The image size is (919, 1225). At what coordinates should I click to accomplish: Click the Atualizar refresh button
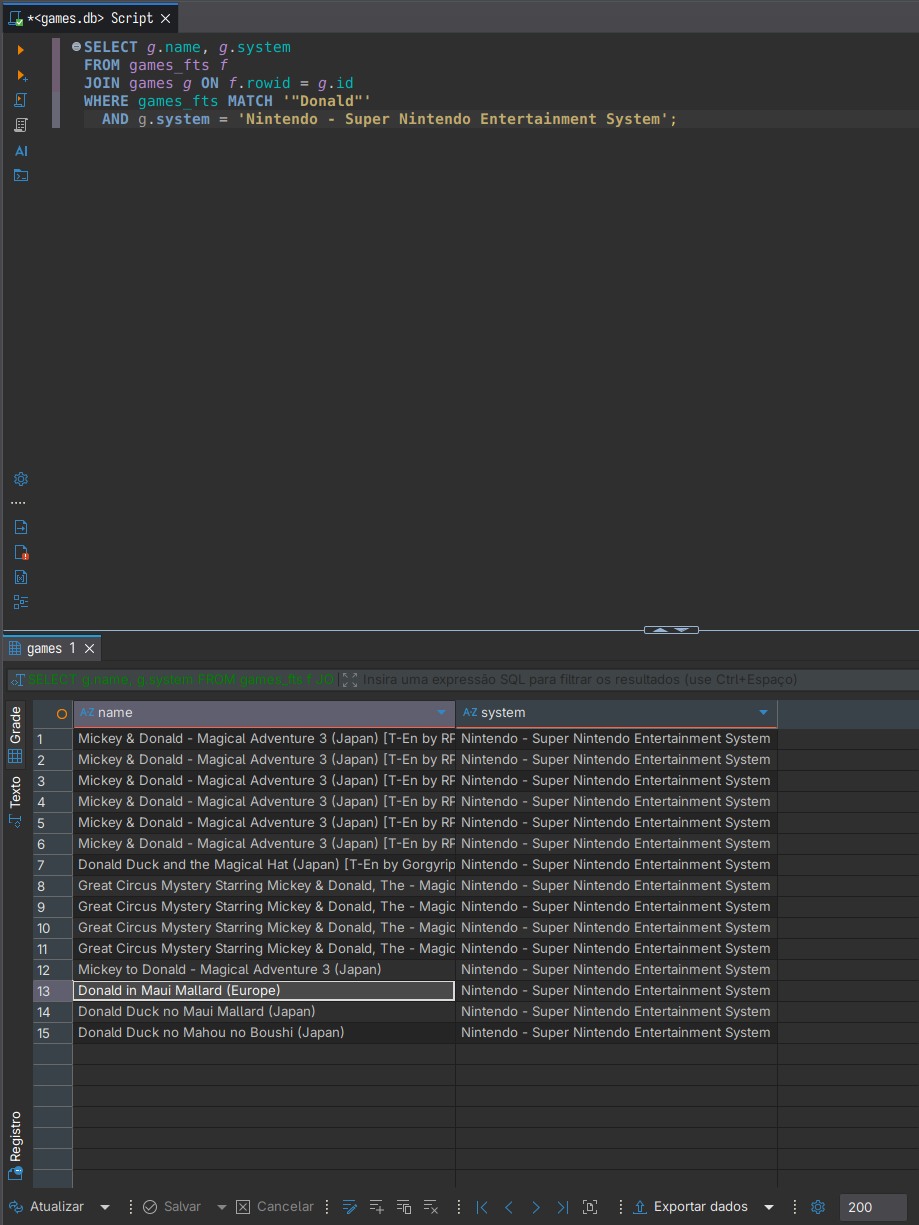coord(47,1207)
